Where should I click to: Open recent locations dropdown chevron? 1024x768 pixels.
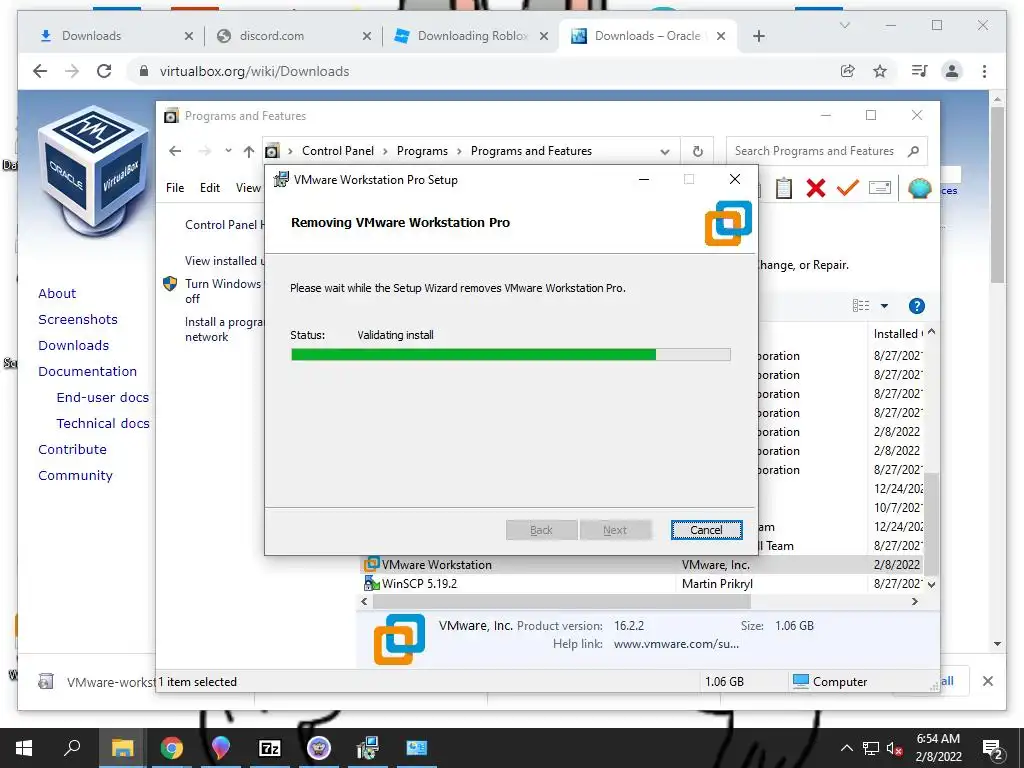click(x=228, y=151)
